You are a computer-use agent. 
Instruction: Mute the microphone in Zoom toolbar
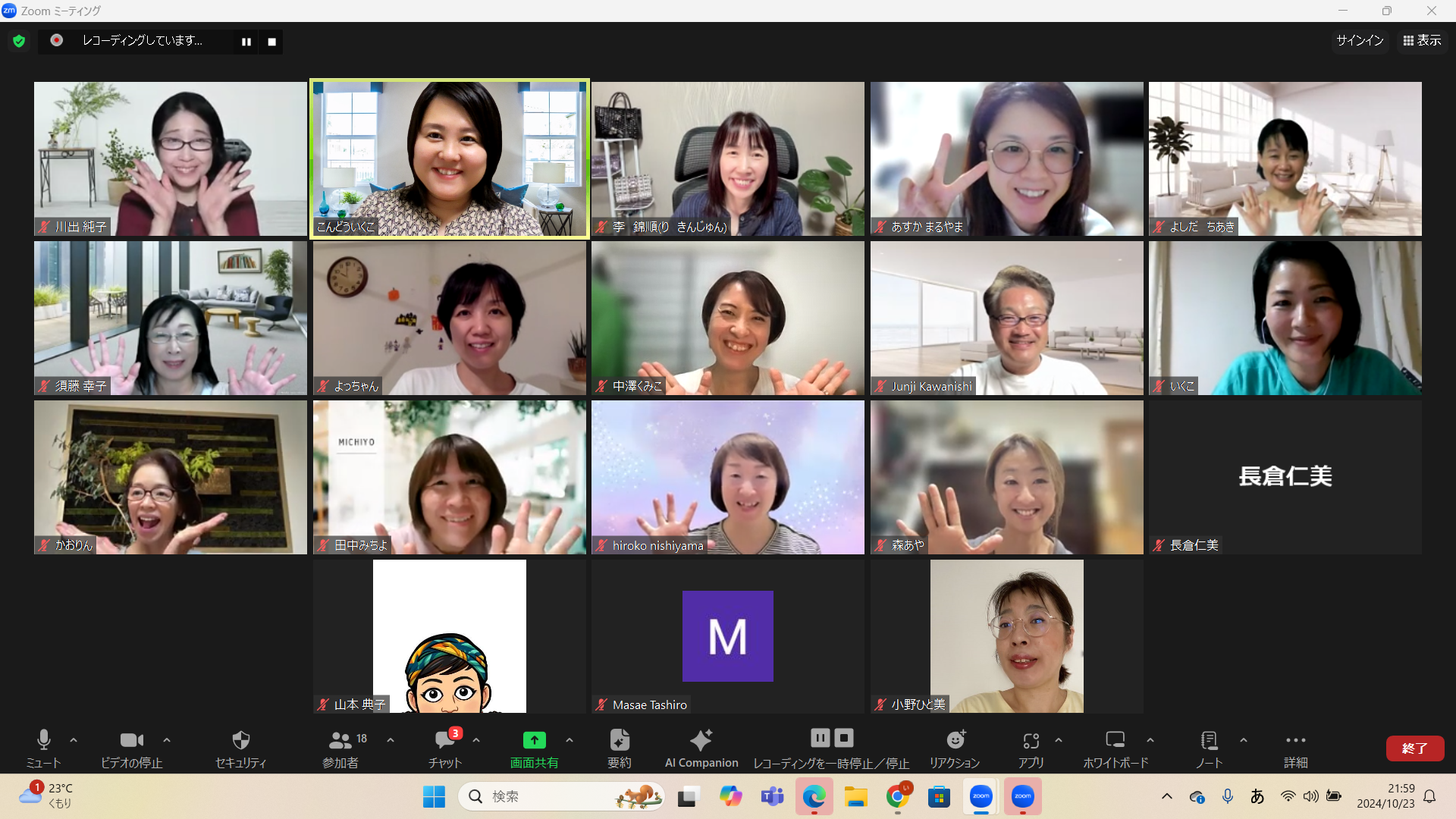coord(43,748)
